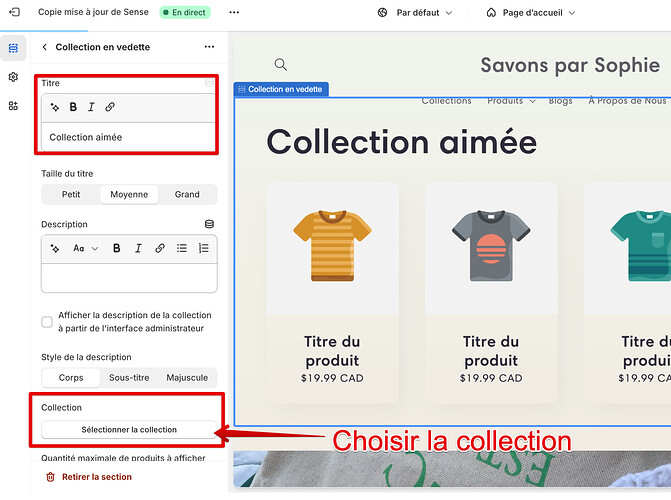The height and width of the screenshot is (500, 671).
Task: Click Titre du produit under the yellow shirt
Action: point(332,351)
